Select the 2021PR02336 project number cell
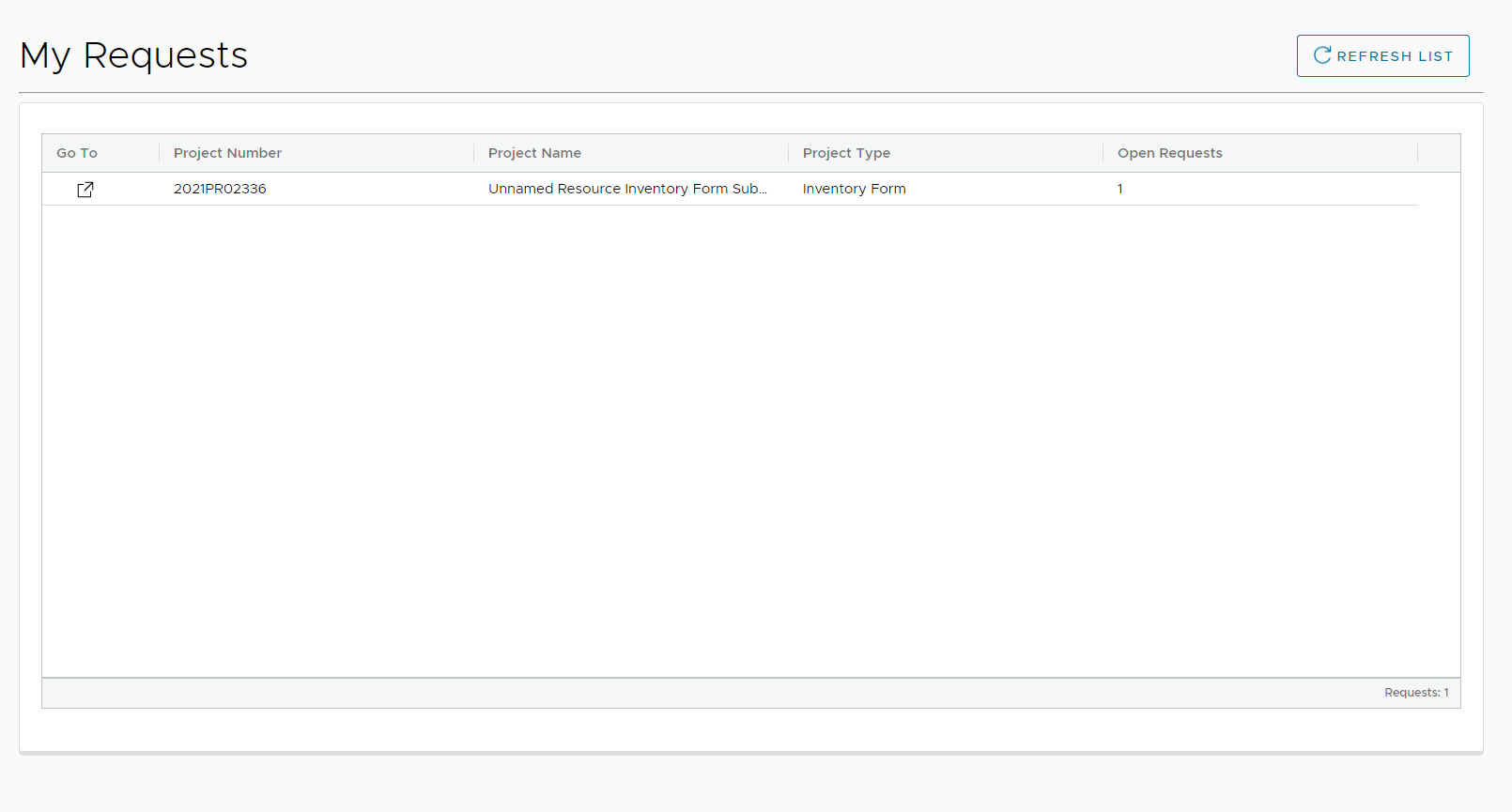Image resolution: width=1512 pixels, height=812 pixels. 220,189
